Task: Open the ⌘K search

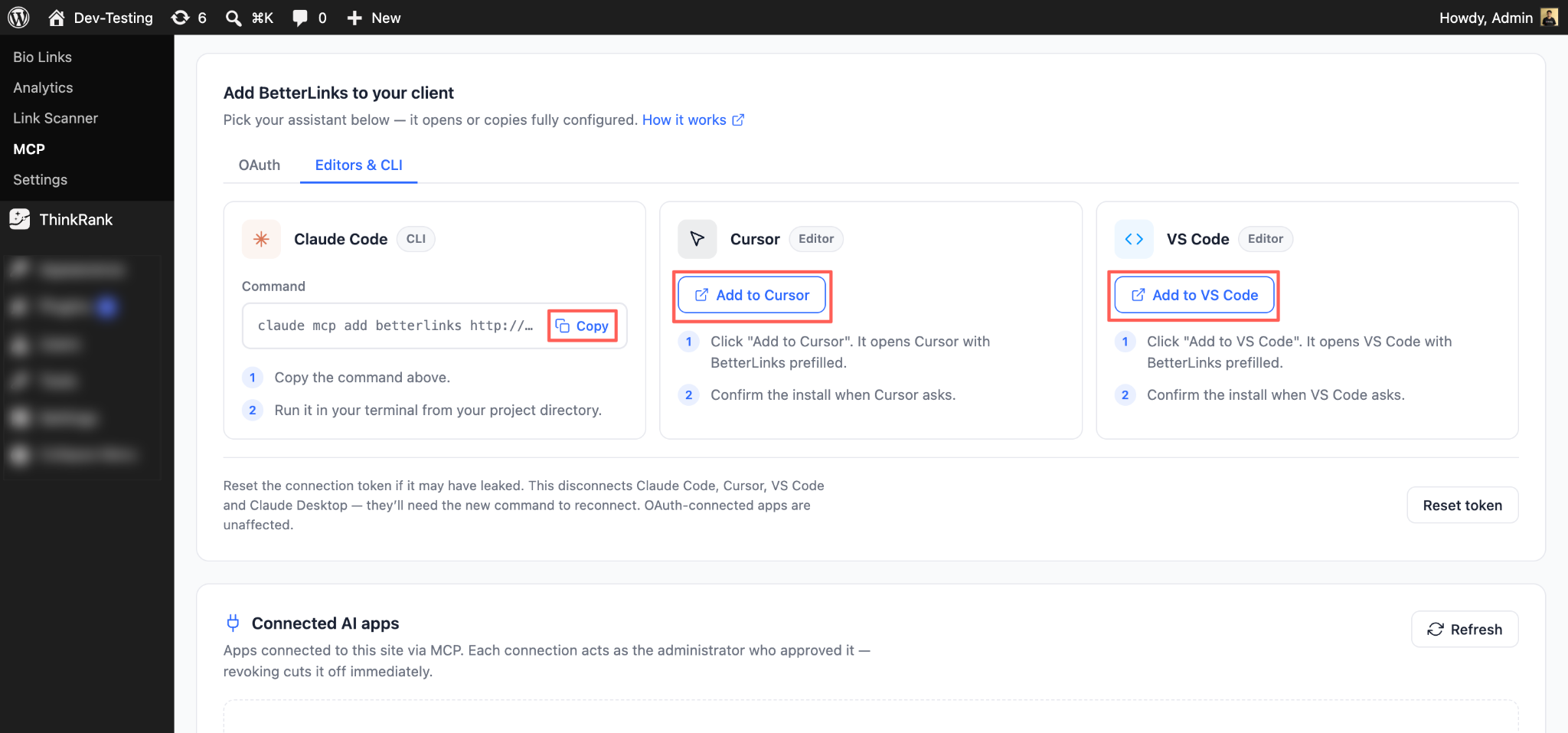Action: click(x=250, y=18)
